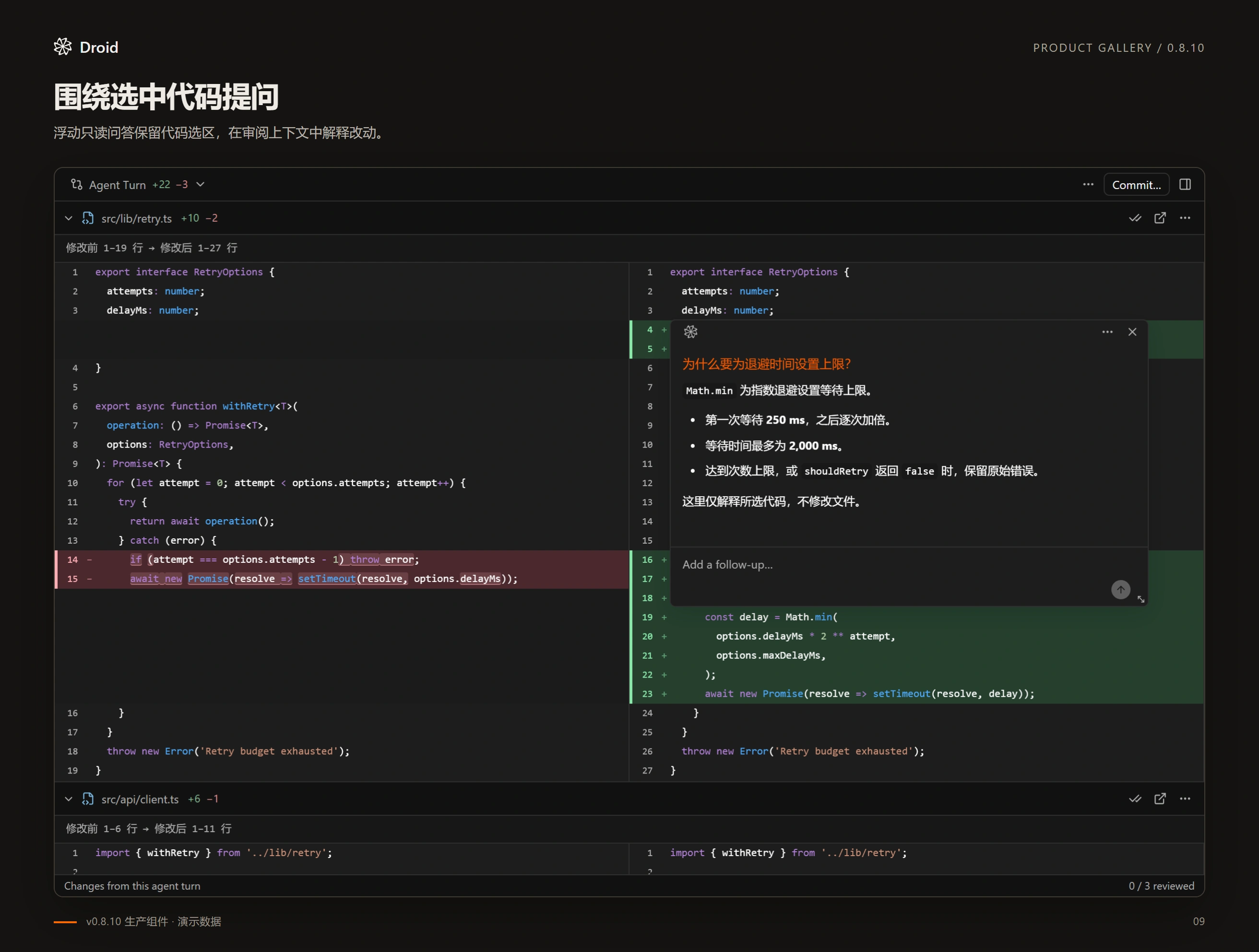Image resolution: width=1259 pixels, height=952 pixels.
Task: Open src/api/client.ts in external editor
Action: click(1160, 799)
